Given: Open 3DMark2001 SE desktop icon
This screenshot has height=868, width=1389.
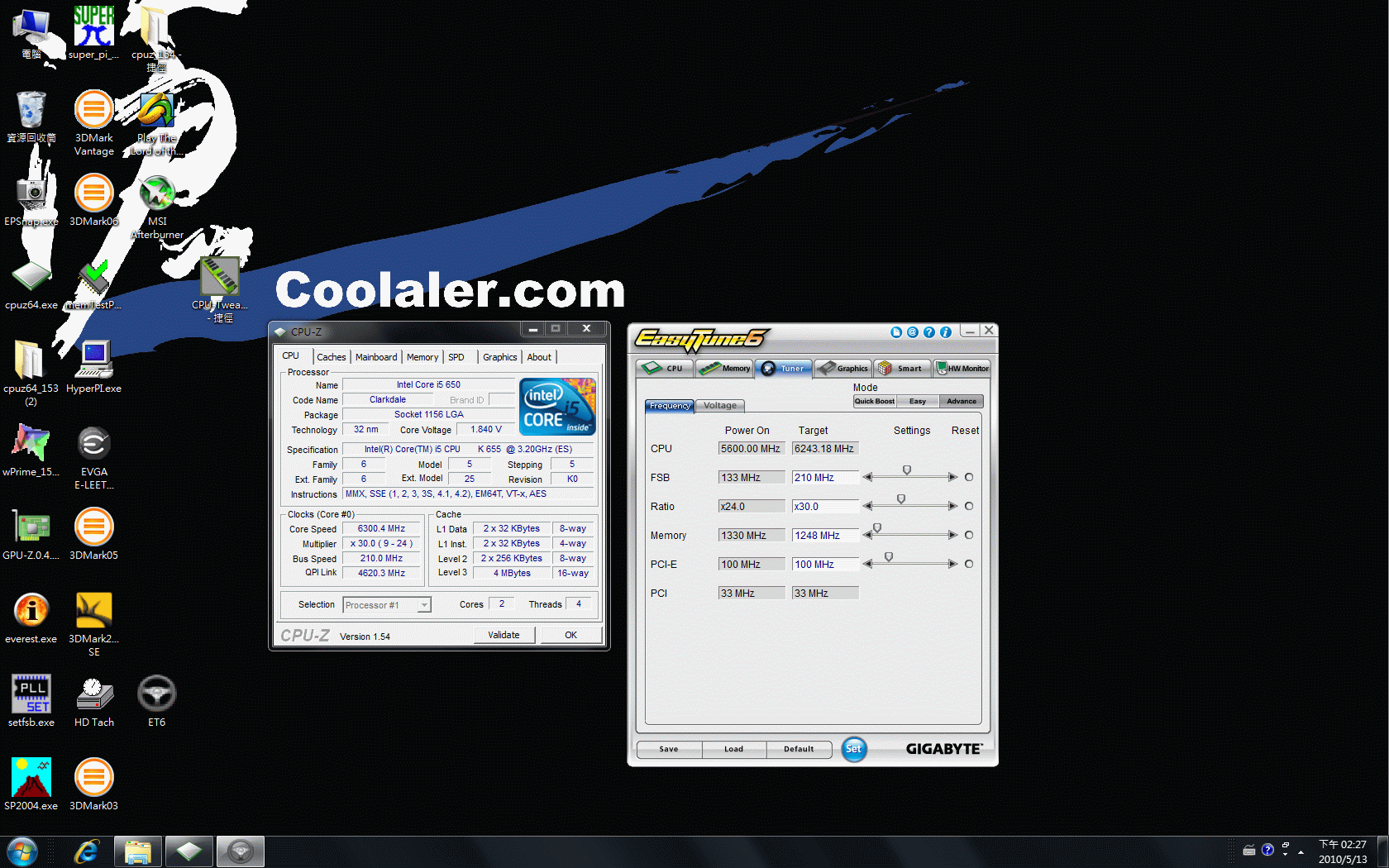Looking at the screenshot, I should pos(93,624).
